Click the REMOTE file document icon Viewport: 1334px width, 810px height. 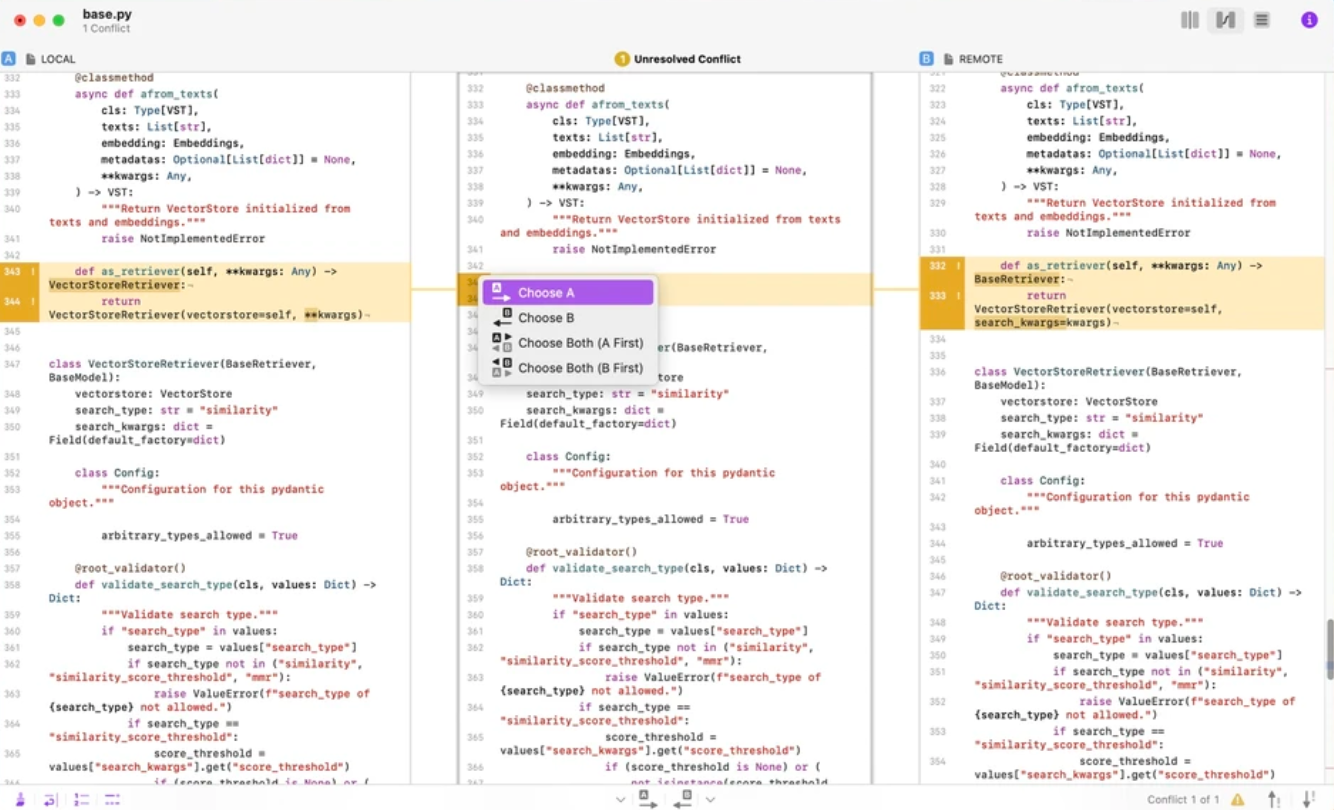tap(948, 59)
